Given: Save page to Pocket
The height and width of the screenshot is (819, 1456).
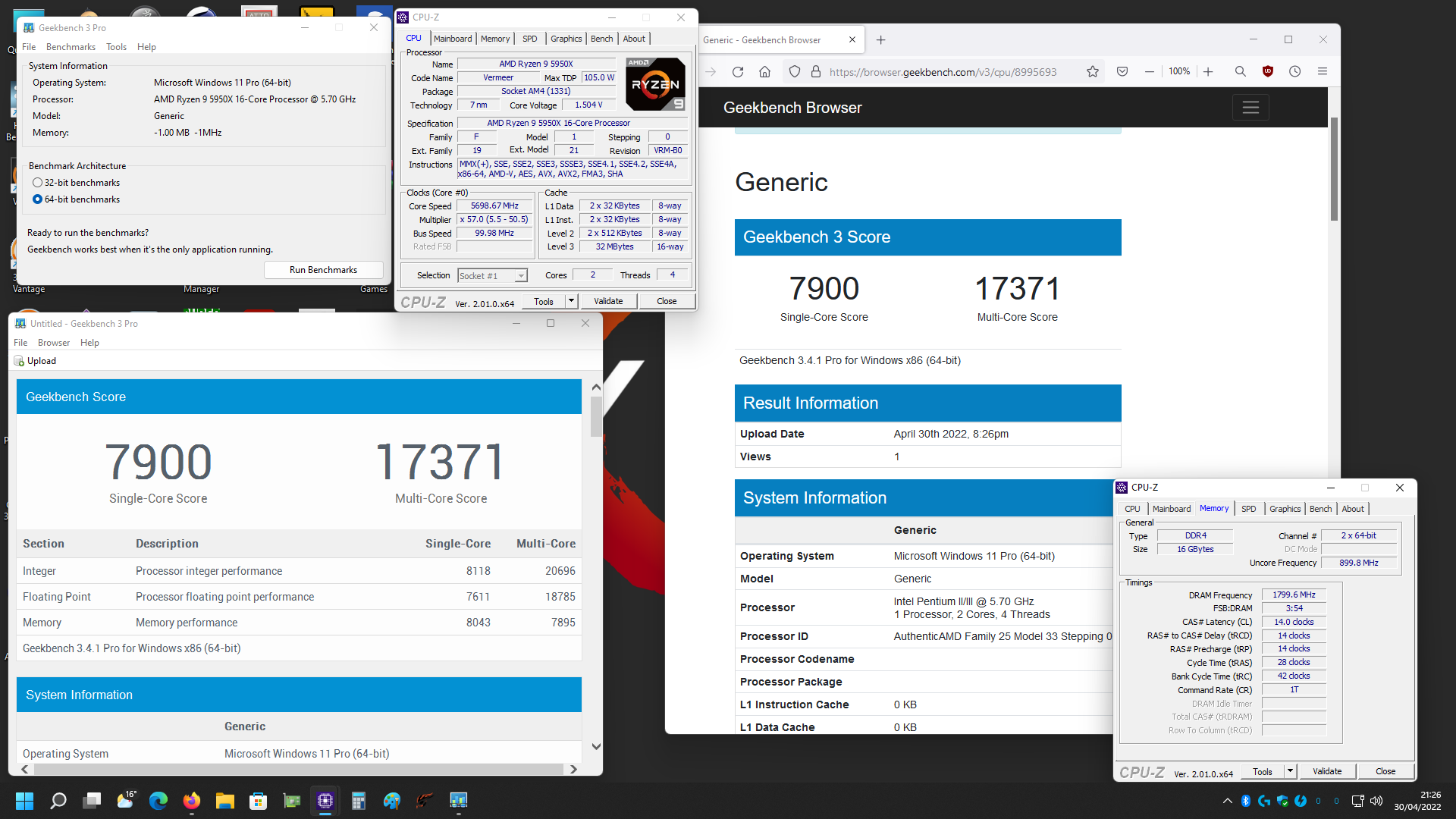Looking at the screenshot, I should (1122, 71).
